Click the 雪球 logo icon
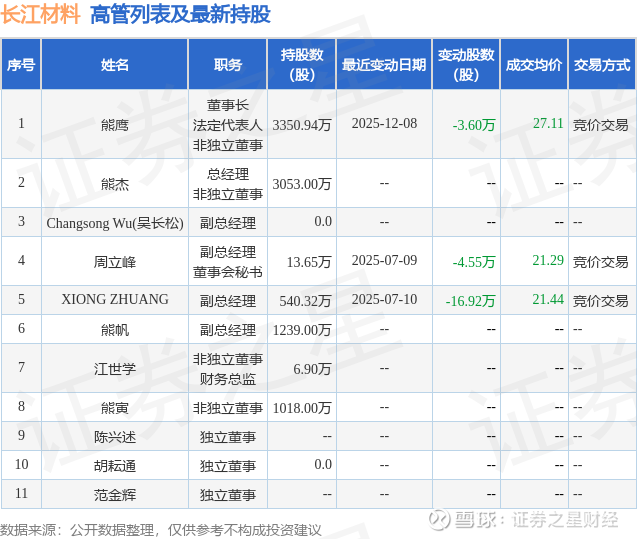 (x=440, y=520)
